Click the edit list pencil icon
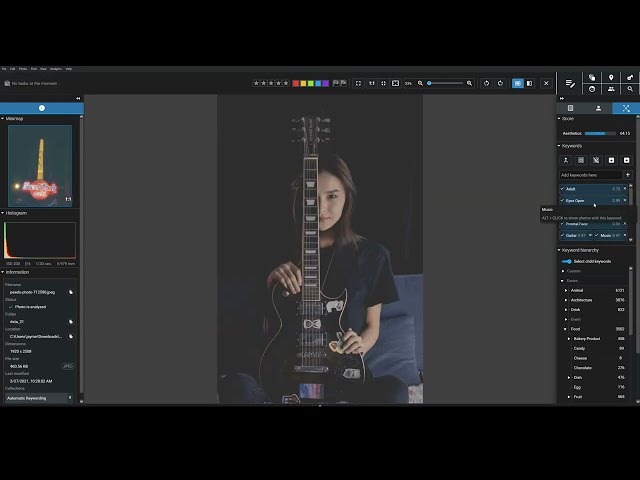This screenshot has height=480, width=640. coord(570,84)
